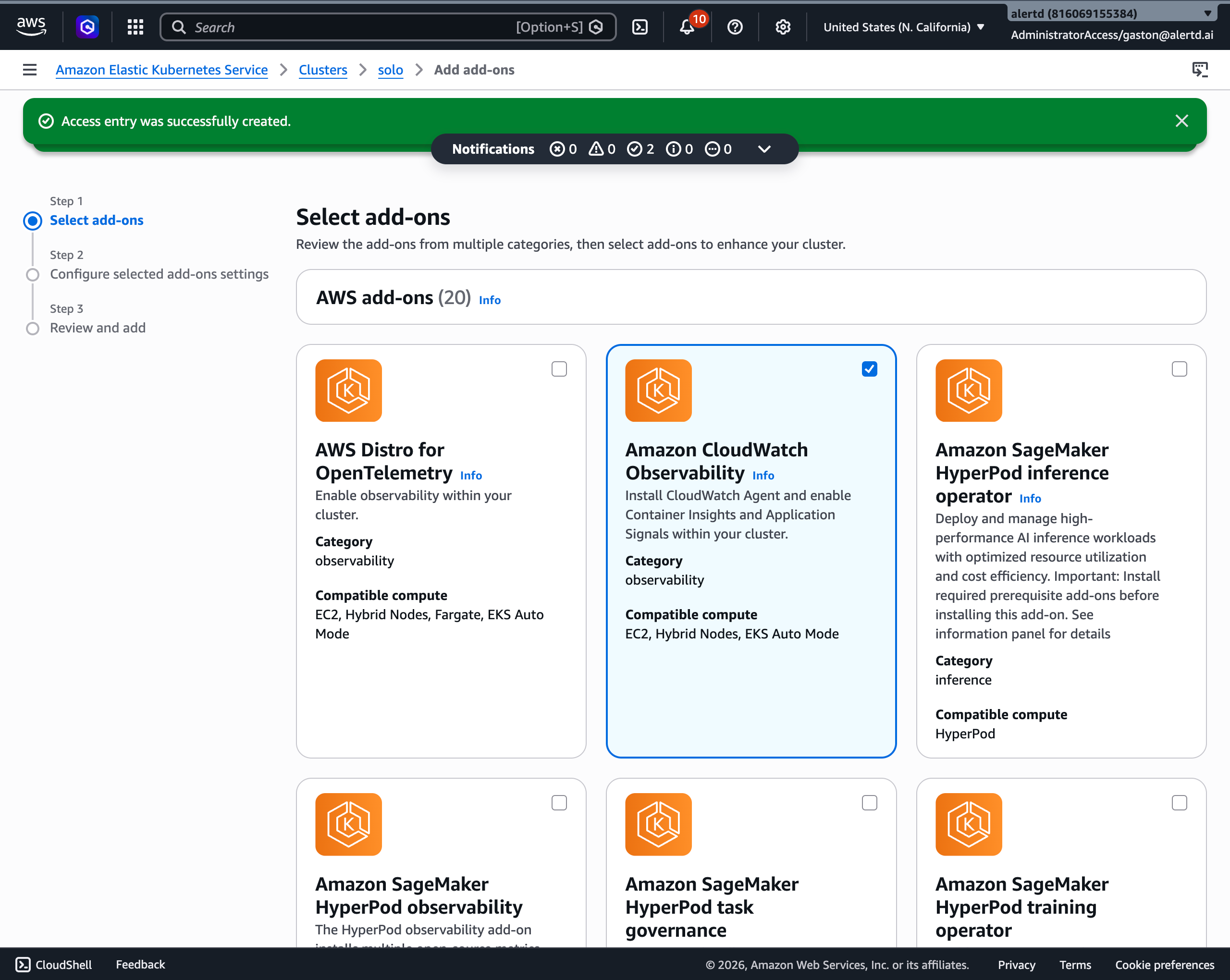Screen dimensions: 1230x980
Task: Click the AWS Distro for OpenTelemetry icon
Action: coord(348,390)
